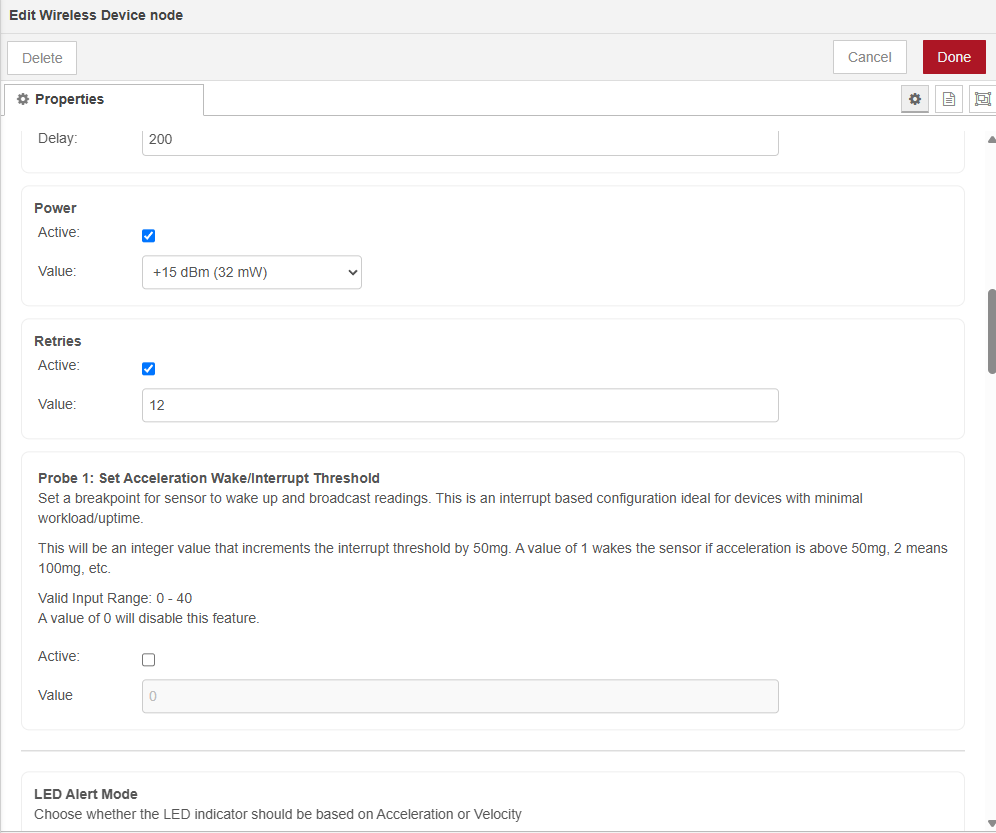Click the scrollbar track below the thumb
Image resolution: width=996 pixels, height=833 pixels.
point(991,600)
